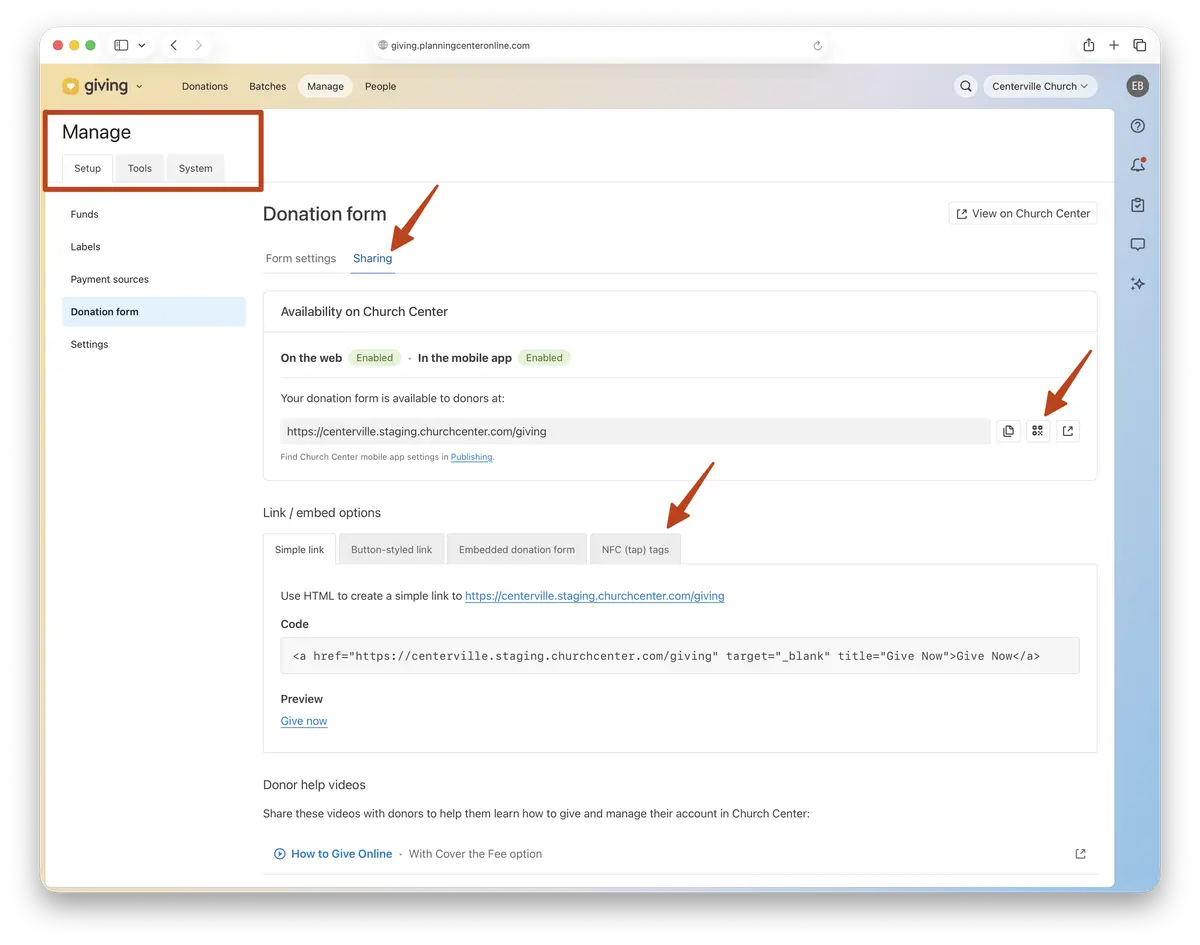This screenshot has width=1200, height=945.
Task: Open the EB profile avatar
Action: coord(1138,86)
